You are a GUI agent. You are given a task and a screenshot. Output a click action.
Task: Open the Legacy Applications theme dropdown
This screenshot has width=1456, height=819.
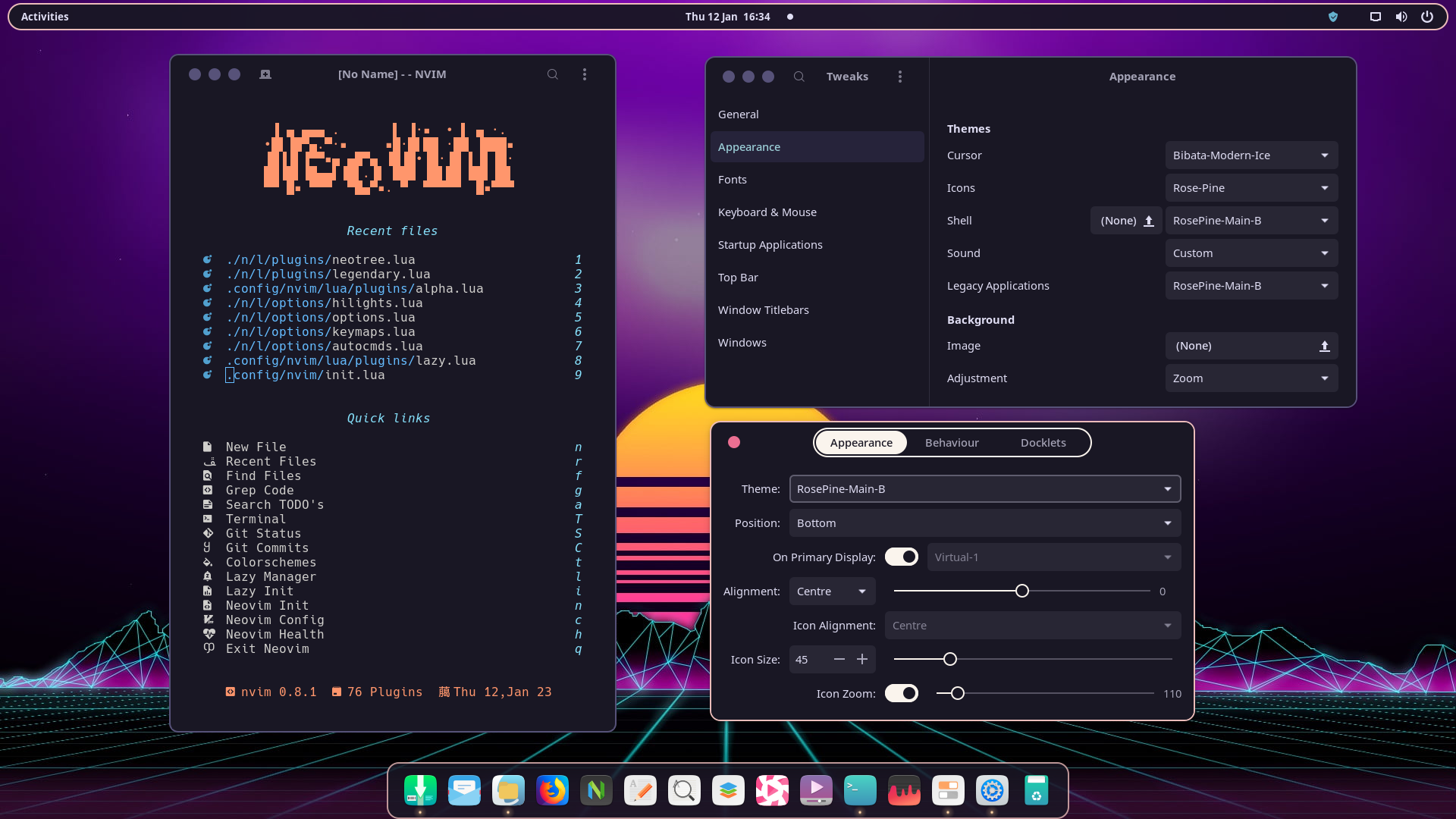pyautogui.click(x=1251, y=286)
